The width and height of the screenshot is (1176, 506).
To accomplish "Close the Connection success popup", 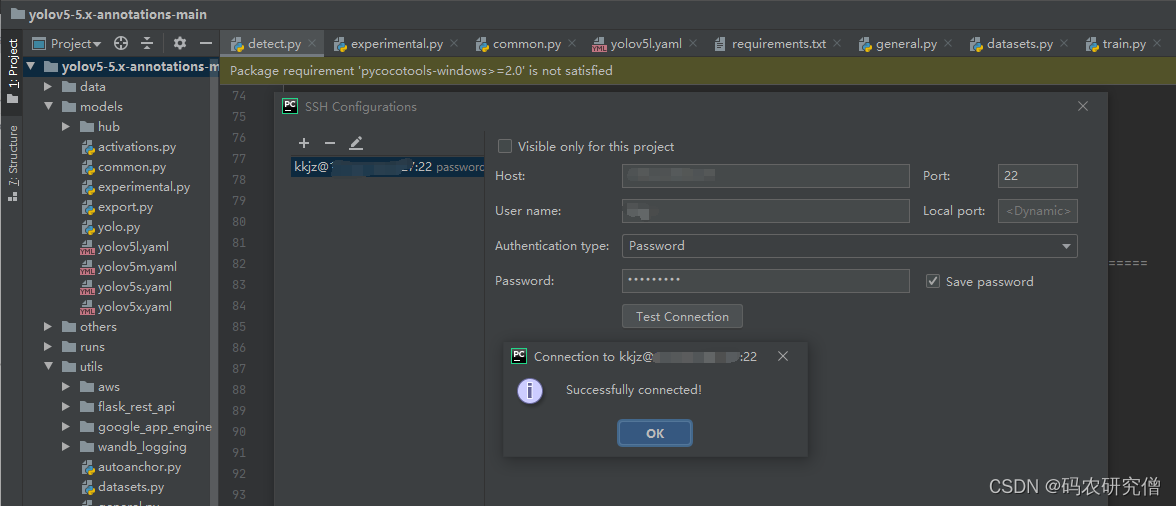I will 783,356.
